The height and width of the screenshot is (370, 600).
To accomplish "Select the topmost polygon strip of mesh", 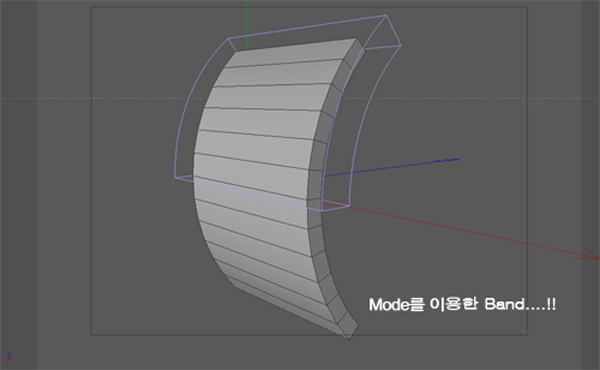I will point(291,54).
